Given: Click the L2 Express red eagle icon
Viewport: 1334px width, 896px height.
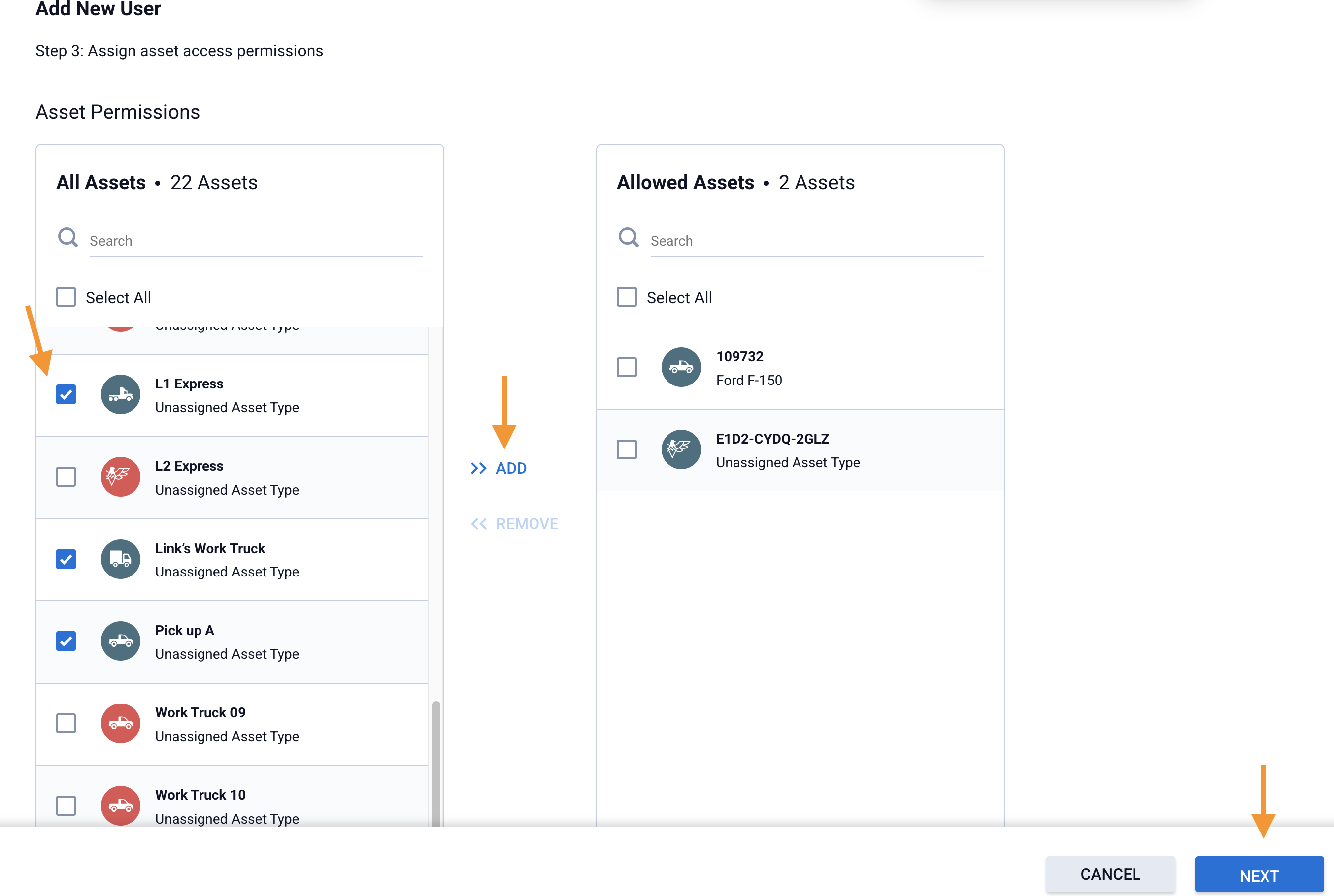Looking at the screenshot, I should (120, 477).
